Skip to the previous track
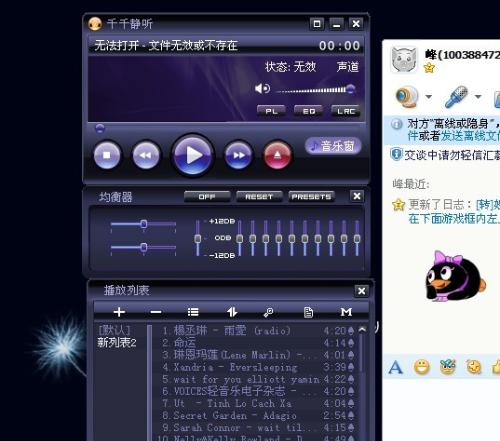500x441 pixels. 146,155
